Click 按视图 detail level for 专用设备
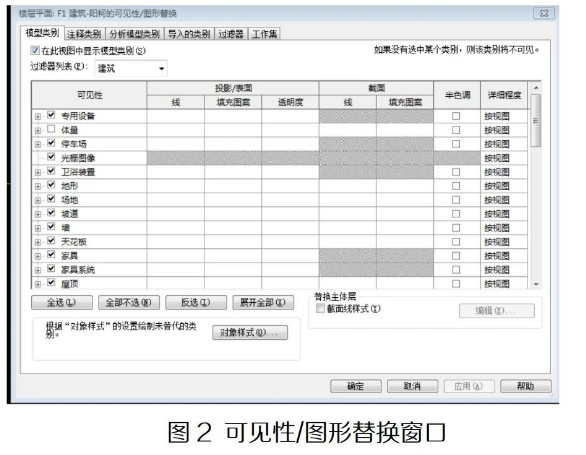 pyautogui.click(x=504, y=116)
